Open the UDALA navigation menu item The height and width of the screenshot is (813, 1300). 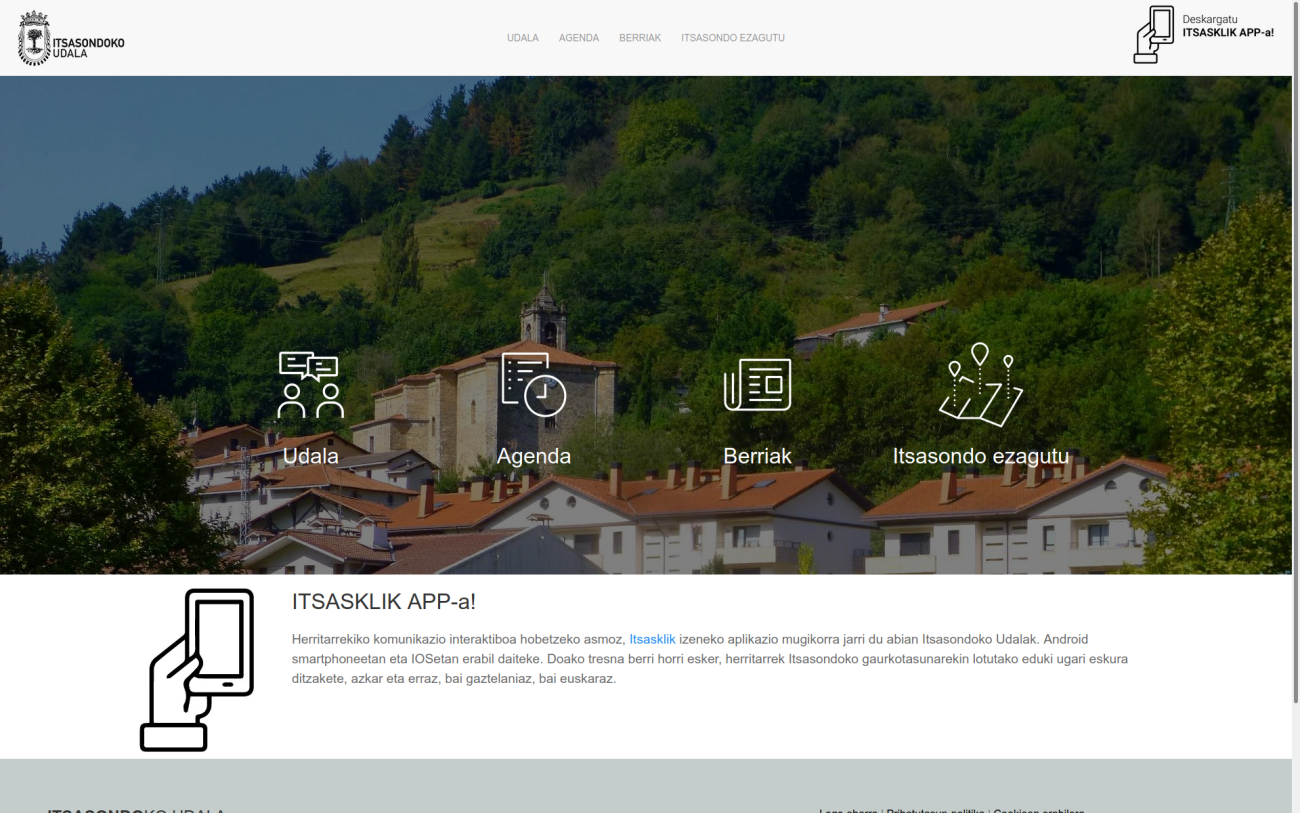522,38
